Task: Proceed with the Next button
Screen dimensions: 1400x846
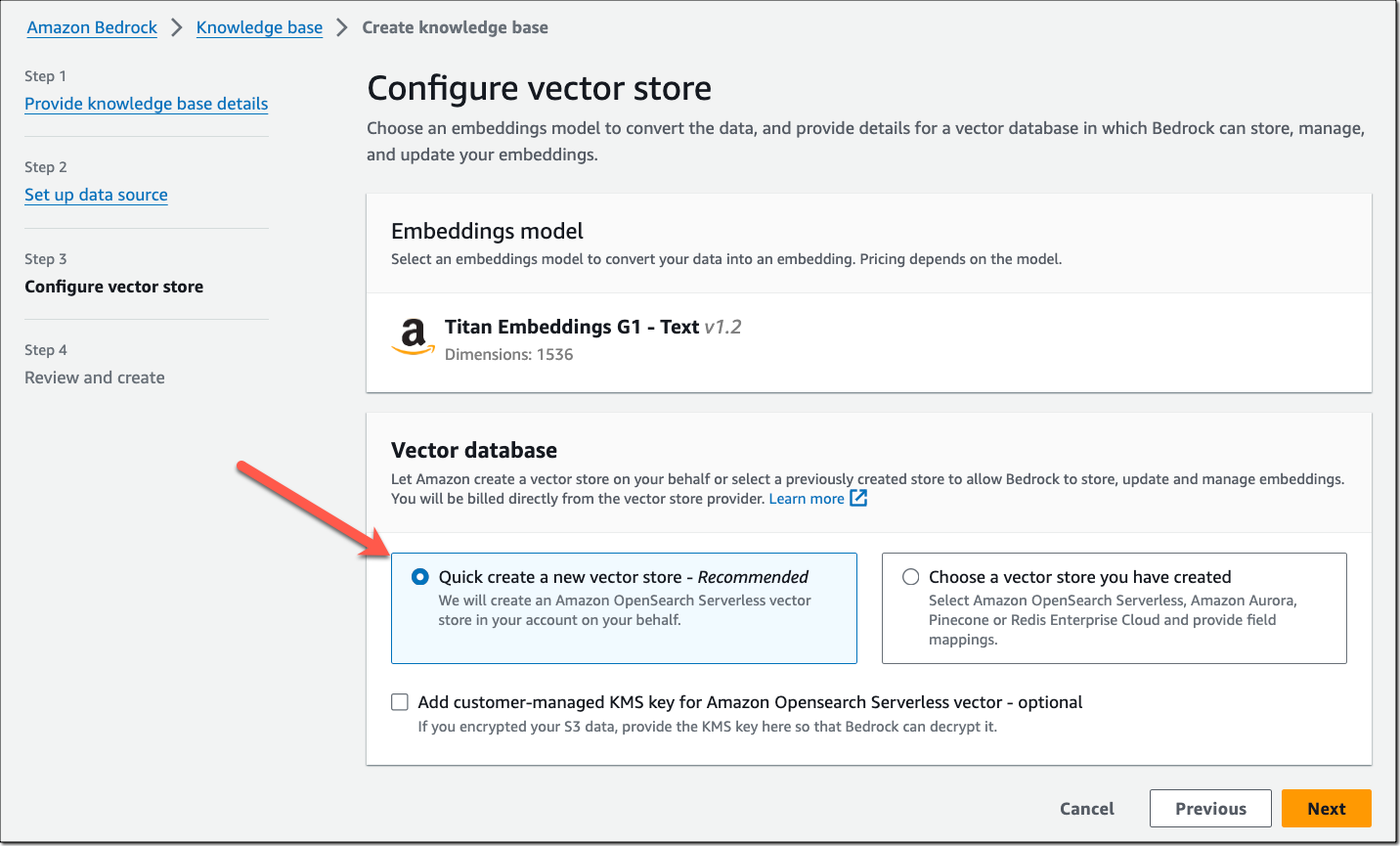Action: pyautogui.click(x=1326, y=808)
